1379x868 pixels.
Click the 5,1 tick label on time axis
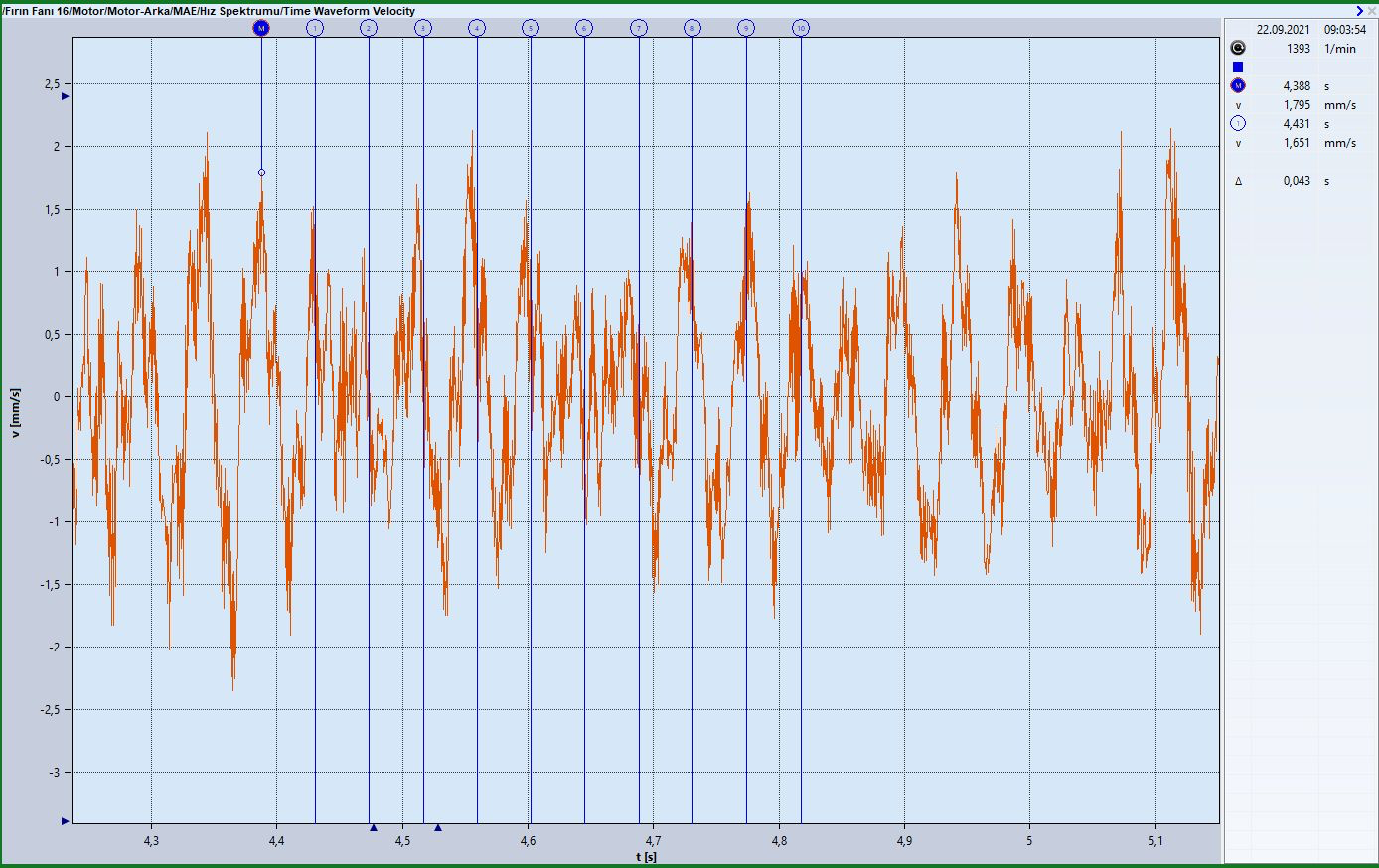coord(1155,840)
